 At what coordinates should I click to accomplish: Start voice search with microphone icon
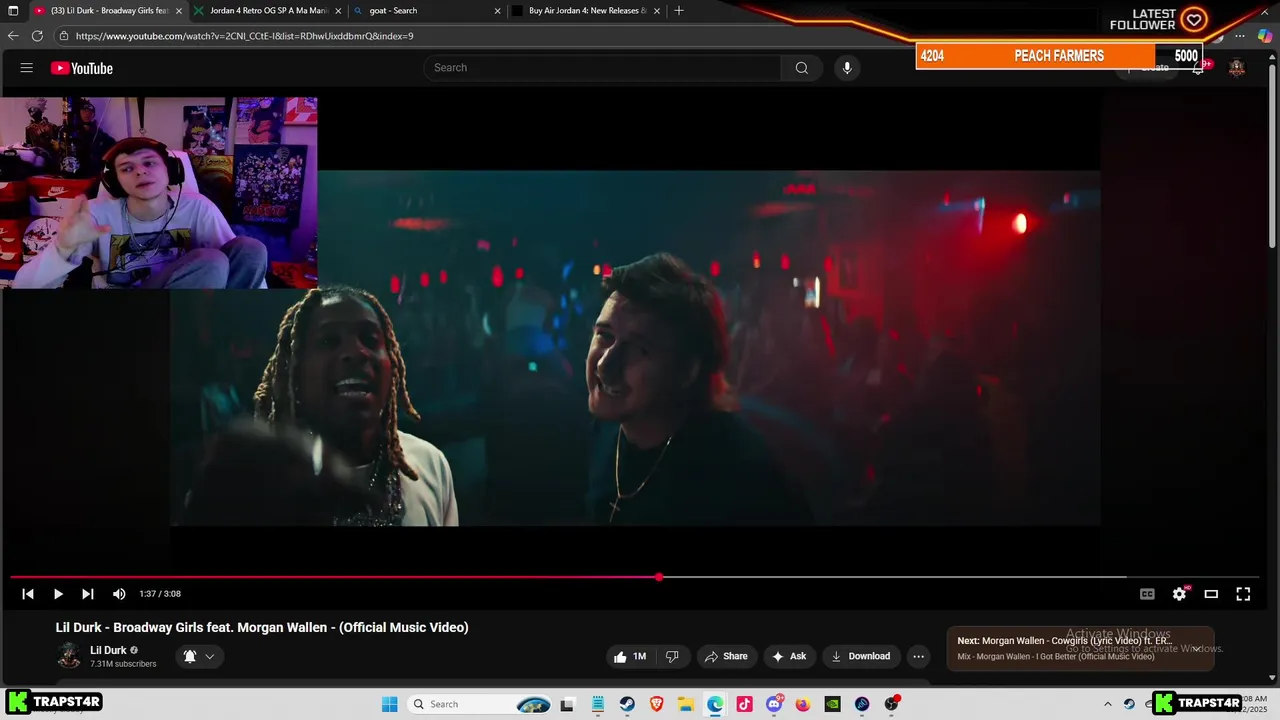[x=847, y=68]
